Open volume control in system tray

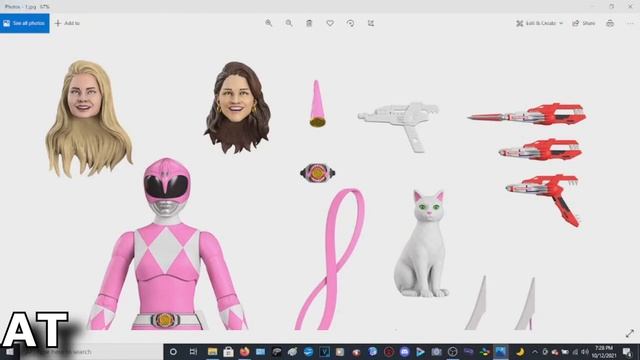(x=584, y=351)
